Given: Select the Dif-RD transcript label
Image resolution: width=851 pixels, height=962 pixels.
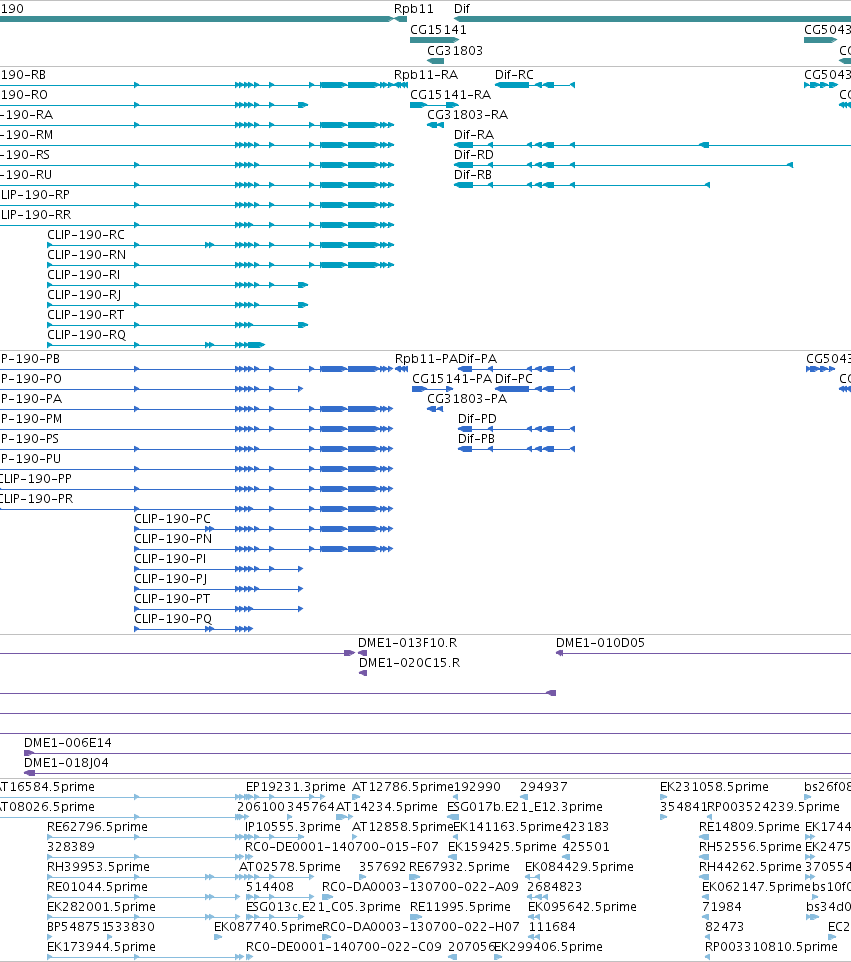Looking at the screenshot, I should click(x=474, y=155).
